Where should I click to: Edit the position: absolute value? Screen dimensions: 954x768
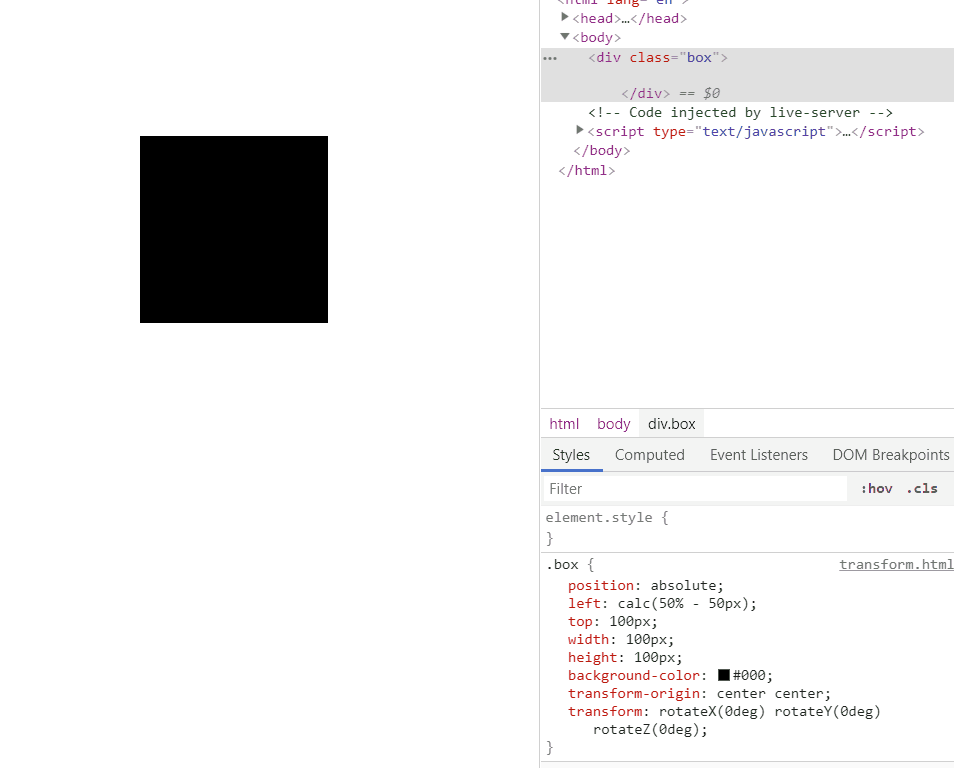[x=684, y=585]
